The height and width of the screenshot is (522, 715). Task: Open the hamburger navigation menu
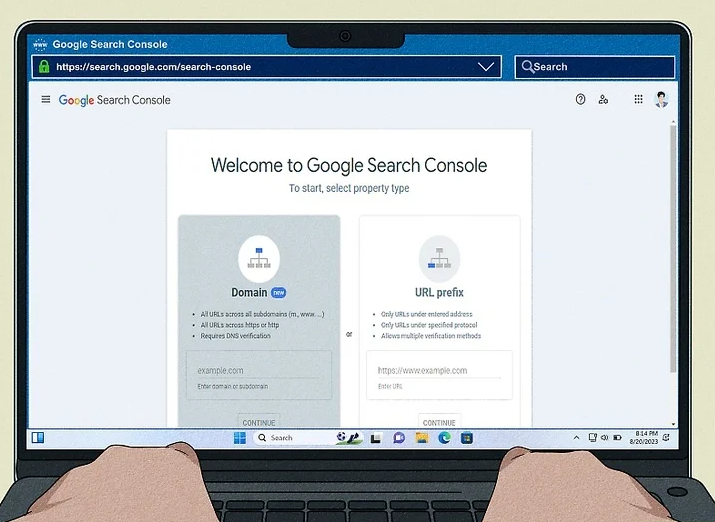click(46, 99)
